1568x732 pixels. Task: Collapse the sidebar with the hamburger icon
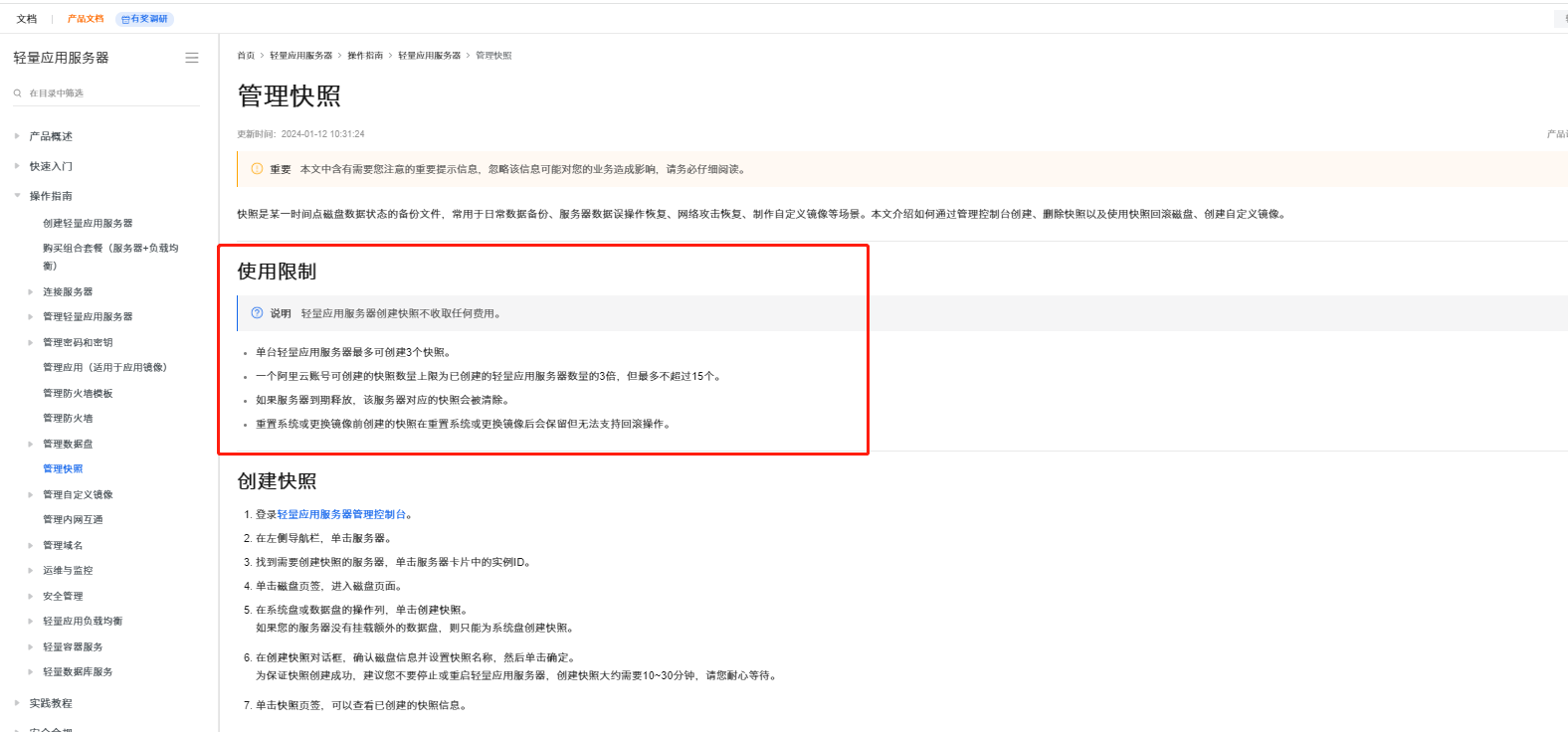coord(192,58)
